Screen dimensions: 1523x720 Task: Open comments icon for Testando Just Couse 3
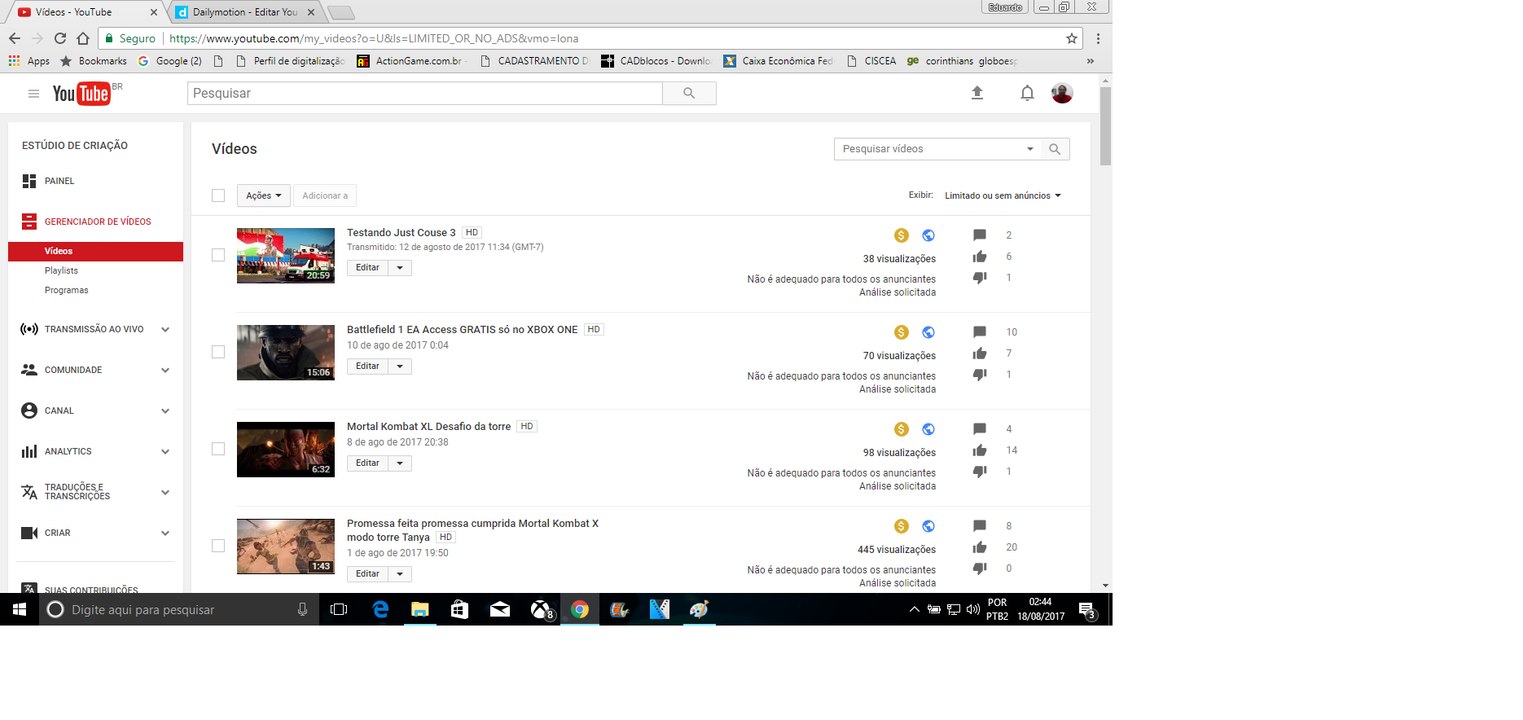click(x=980, y=235)
